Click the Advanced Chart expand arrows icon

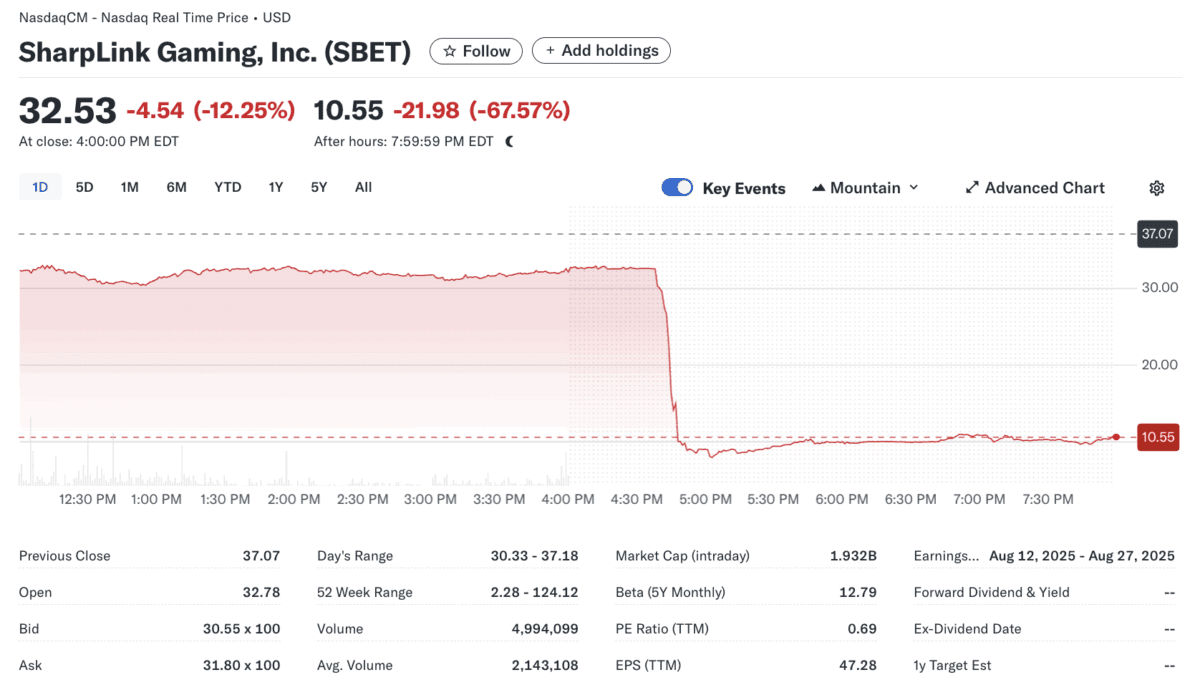click(x=971, y=188)
